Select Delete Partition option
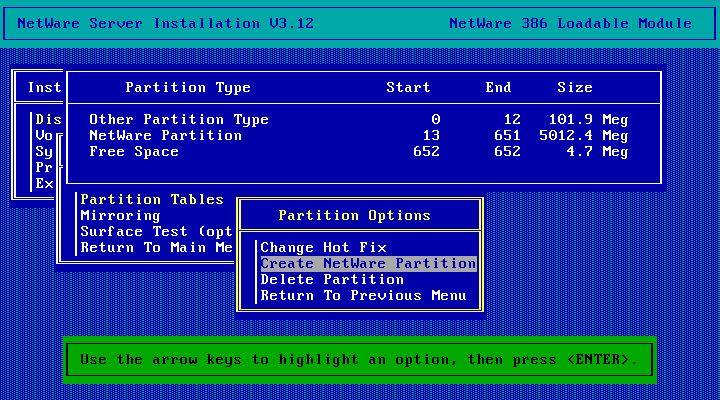The image size is (720, 400). point(332,280)
